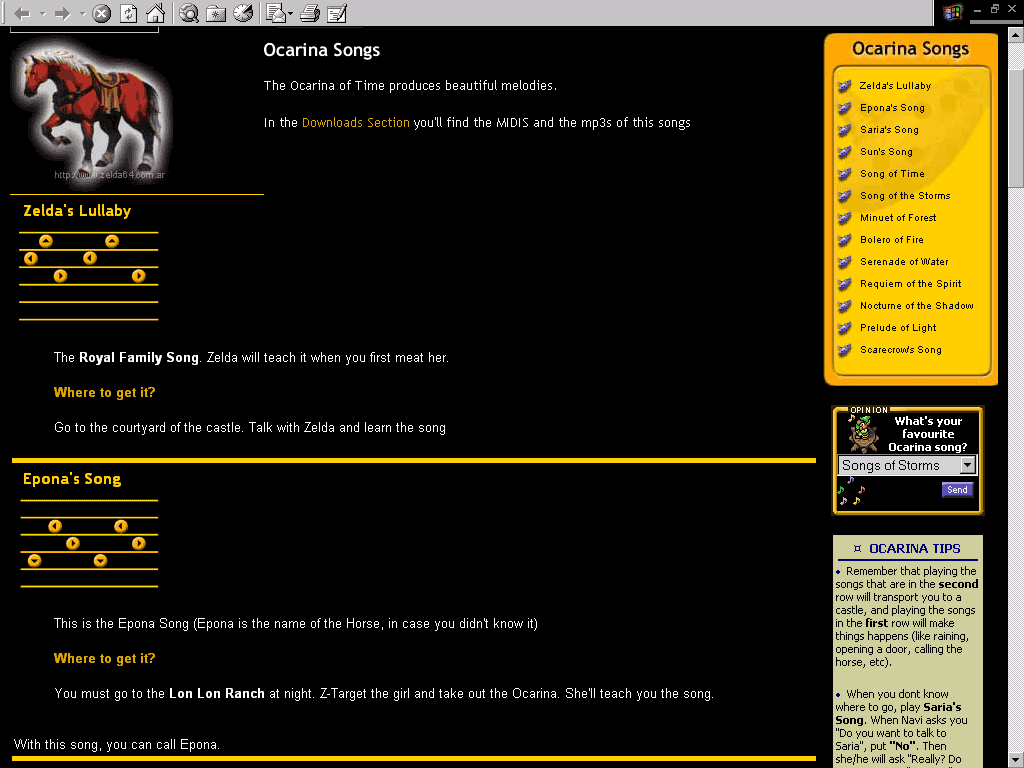Image resolution: width=1024 pixels, height=768 pixels.
Task: Click the vertical scrollbar down arrow
Action: click(x=1015, y=758)
